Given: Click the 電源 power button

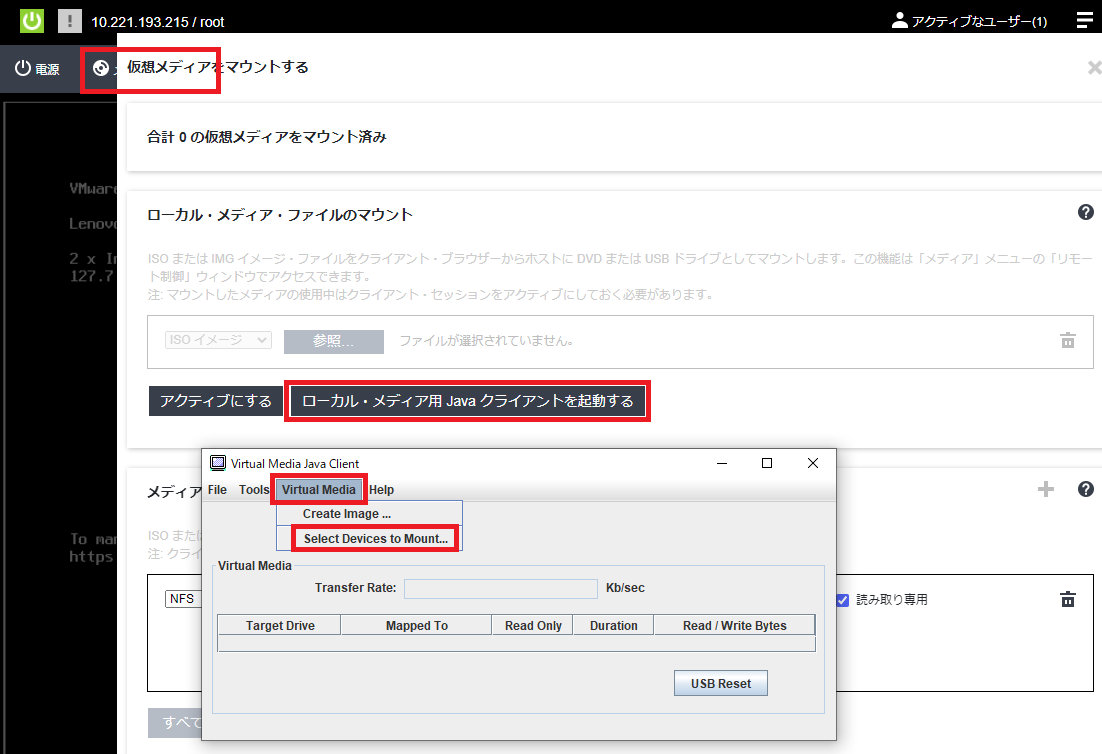Looking at the screenshot, I should (x=38, y=69).
